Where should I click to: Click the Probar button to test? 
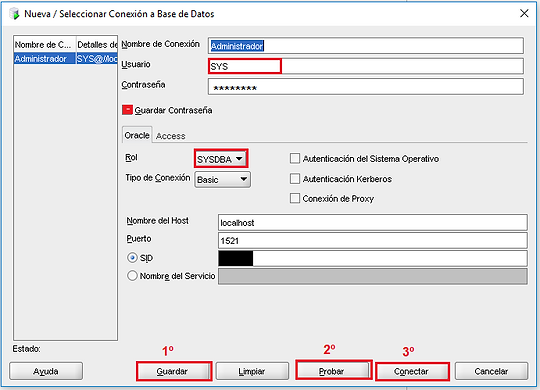coord(333,370)
